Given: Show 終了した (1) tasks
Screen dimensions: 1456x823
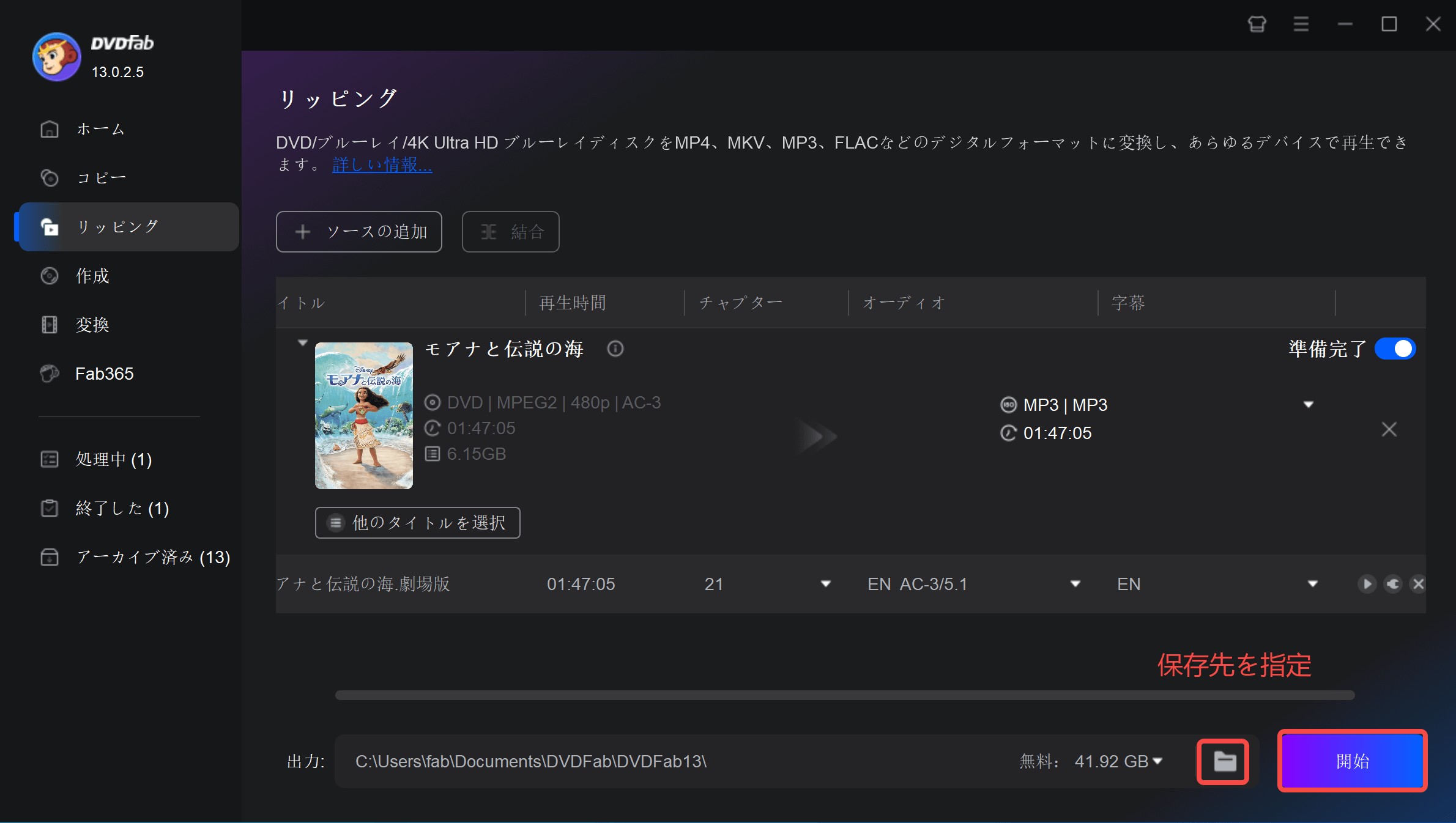Looking at the screenshot, I should (128, 508).
